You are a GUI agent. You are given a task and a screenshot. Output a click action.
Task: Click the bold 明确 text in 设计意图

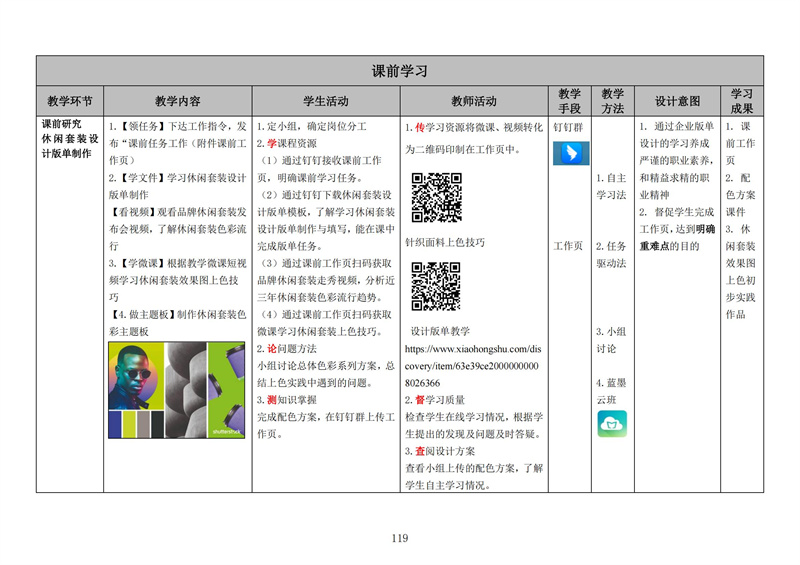coord(705,229)
